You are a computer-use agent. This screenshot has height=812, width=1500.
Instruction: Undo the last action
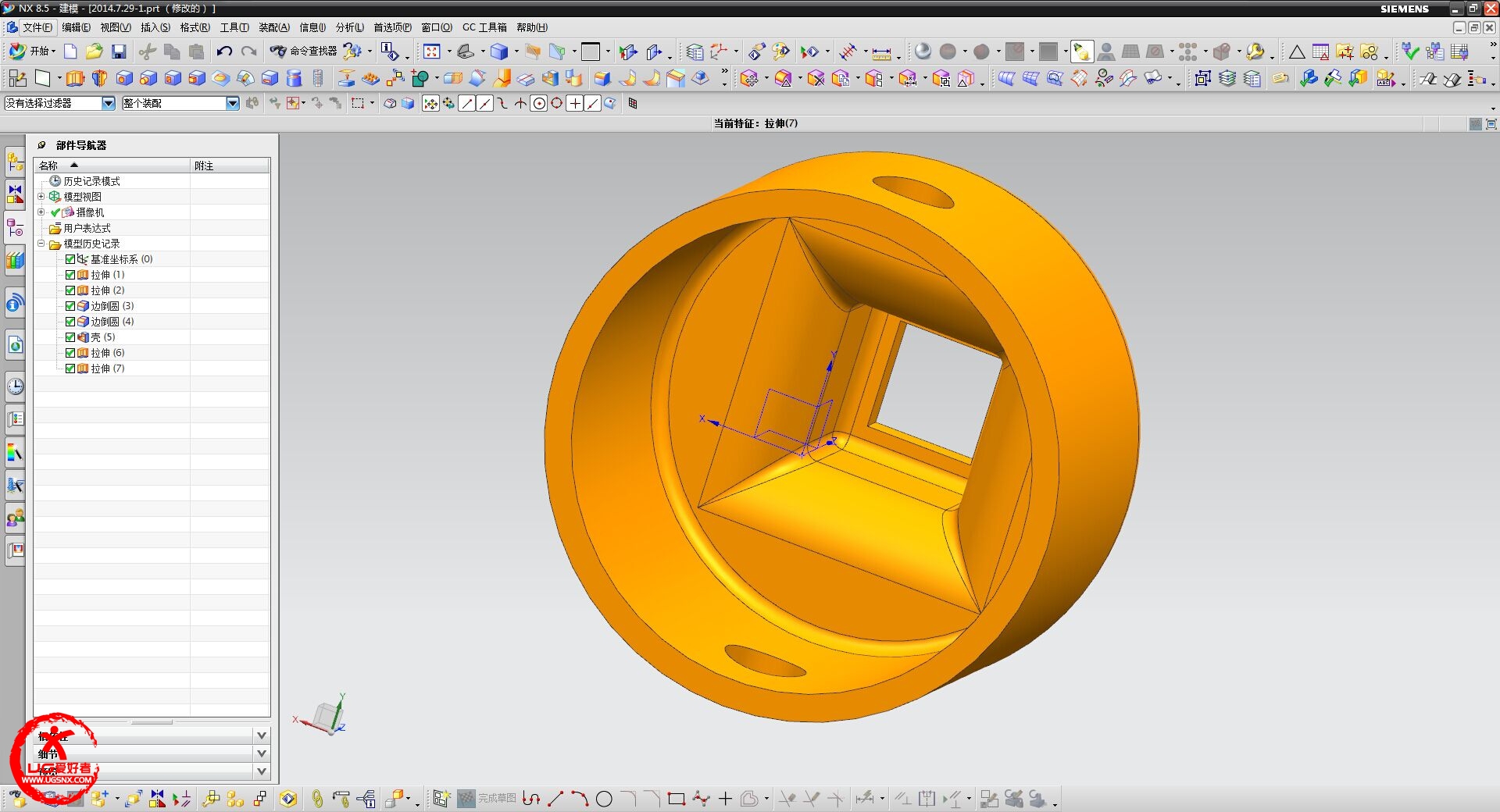[x=224, y=52]
